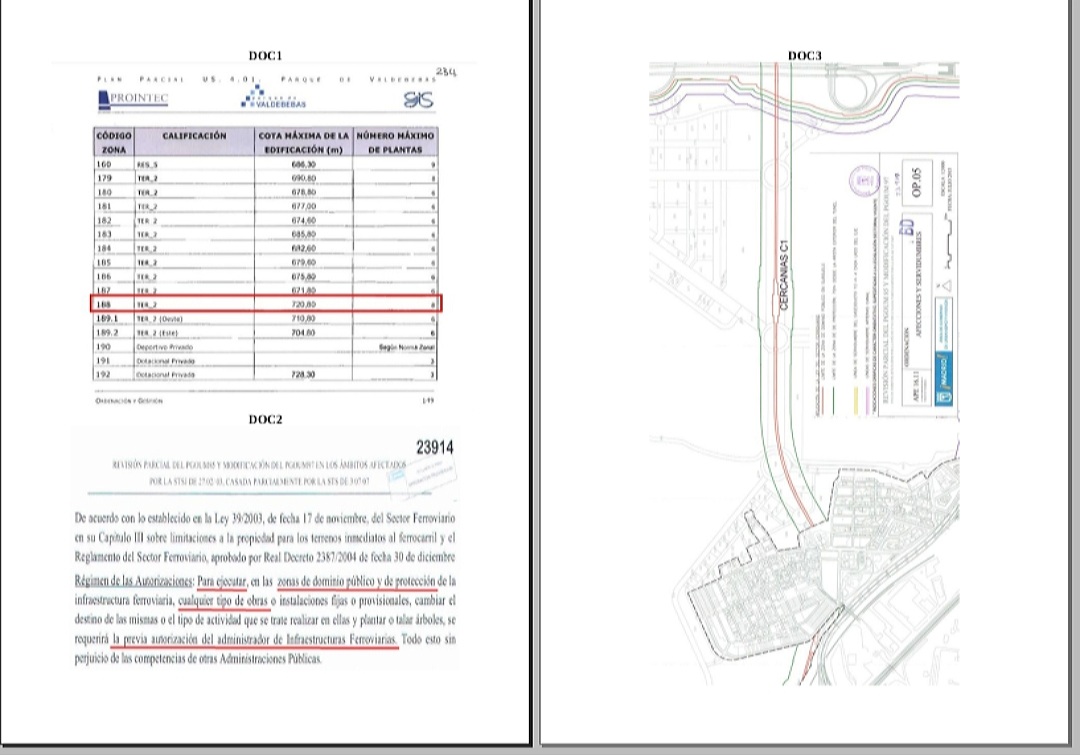Select the DOC1 heading
The width and height of the screenshot is (1080, 755).
[x=265, y=56]
